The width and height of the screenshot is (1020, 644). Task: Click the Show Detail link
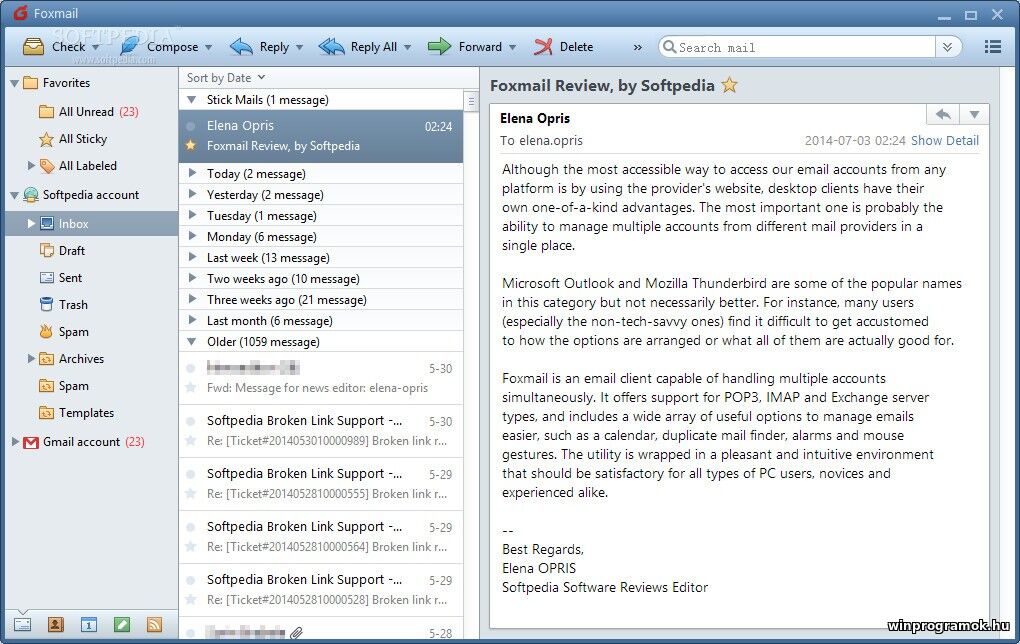(944, 140)
